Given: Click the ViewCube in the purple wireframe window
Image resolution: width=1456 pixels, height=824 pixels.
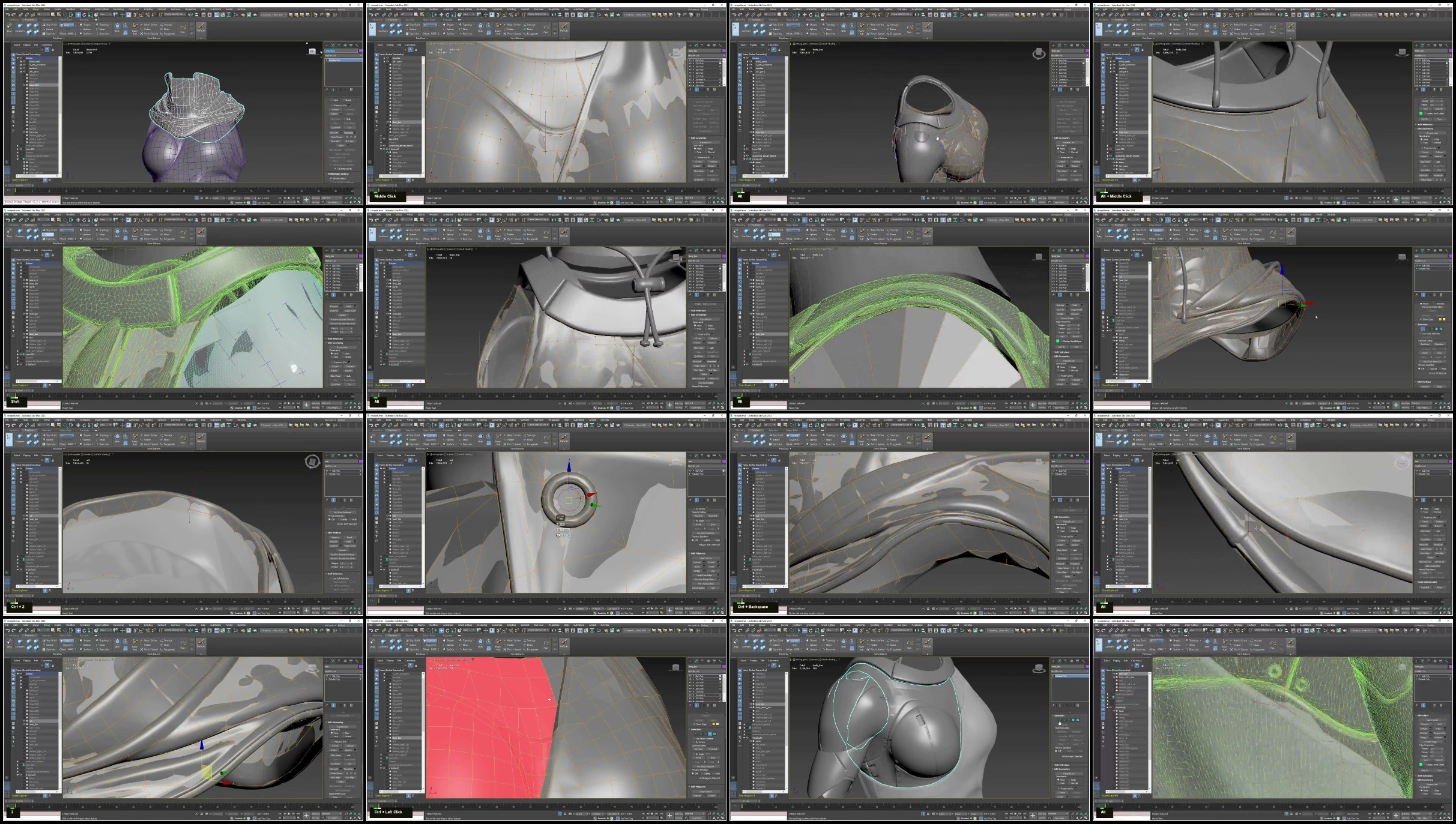Looking at the screenshot, I should [x=312, y=52].
